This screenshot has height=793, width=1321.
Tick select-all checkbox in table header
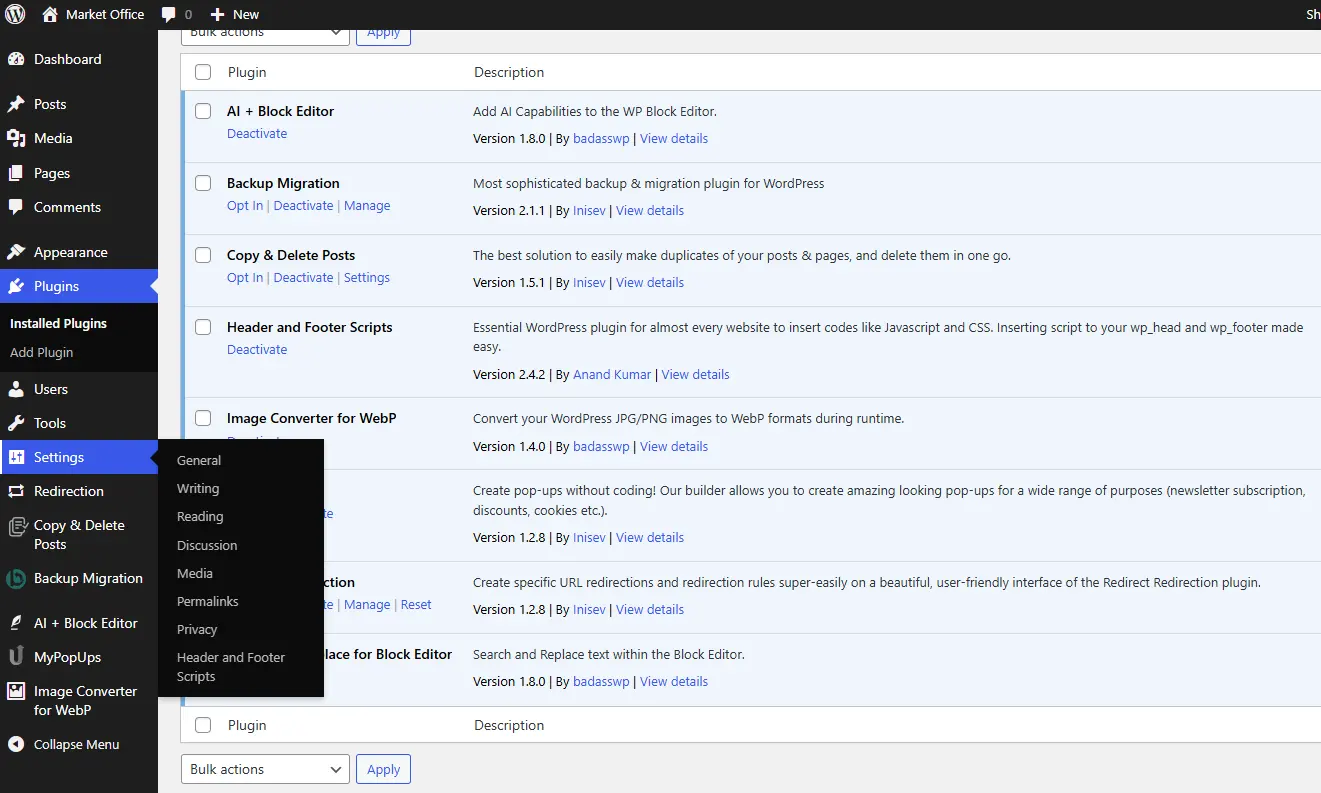point(203,72)
